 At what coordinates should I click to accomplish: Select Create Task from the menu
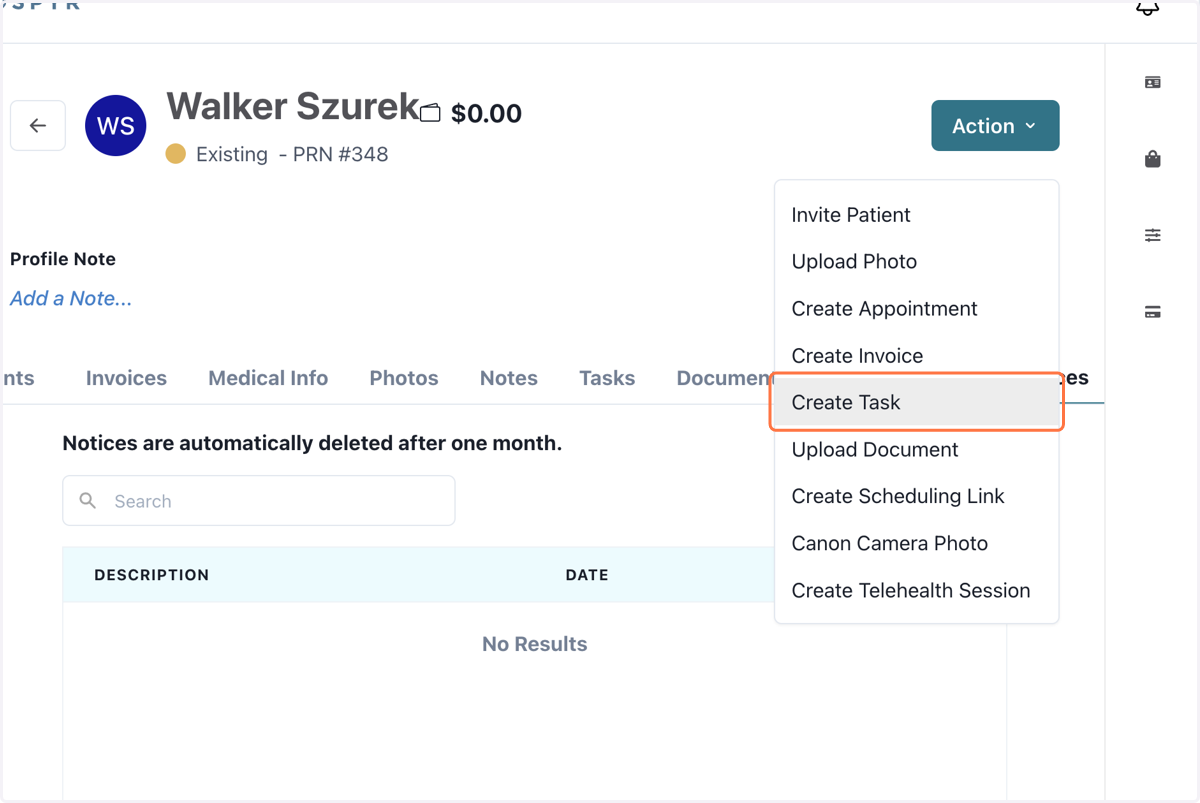point(916,402)
